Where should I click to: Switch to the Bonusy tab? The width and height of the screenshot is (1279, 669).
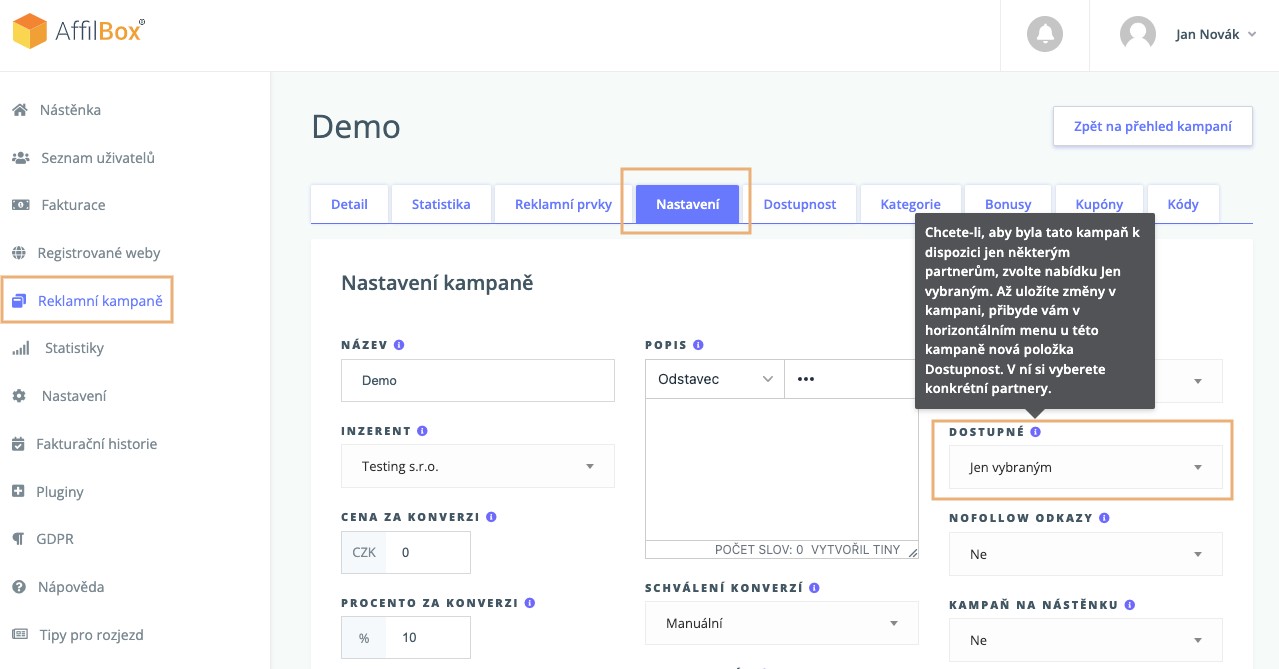tap(1008, 204)
